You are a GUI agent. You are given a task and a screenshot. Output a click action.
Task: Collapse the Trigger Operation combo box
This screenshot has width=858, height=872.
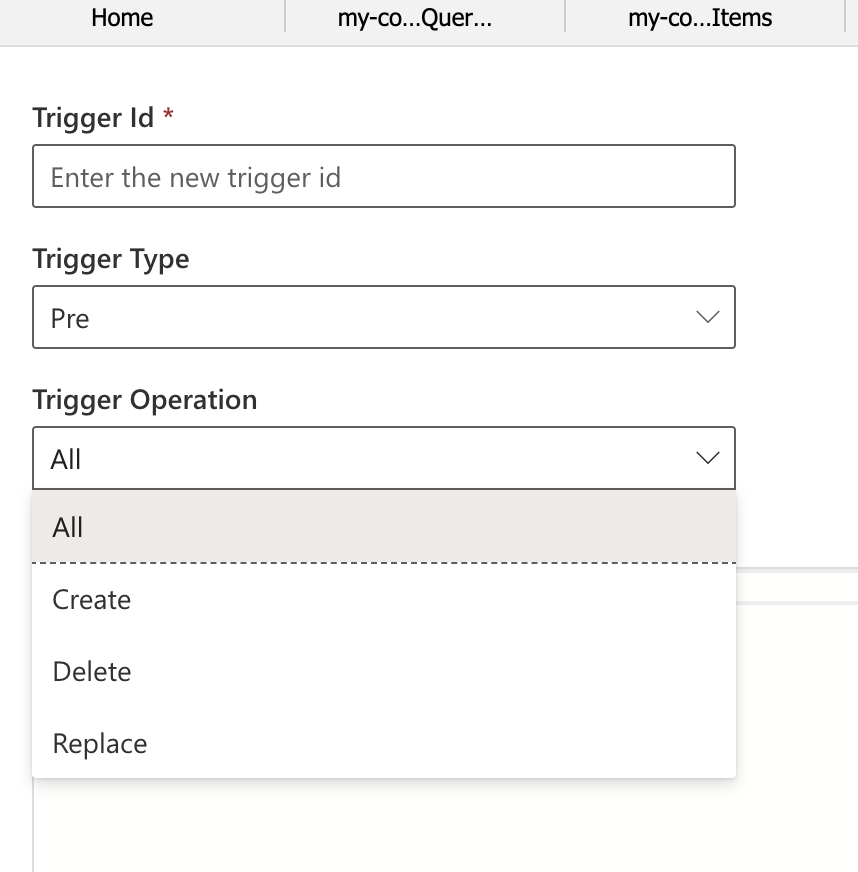pyautogui.click(x=384, y=458)
